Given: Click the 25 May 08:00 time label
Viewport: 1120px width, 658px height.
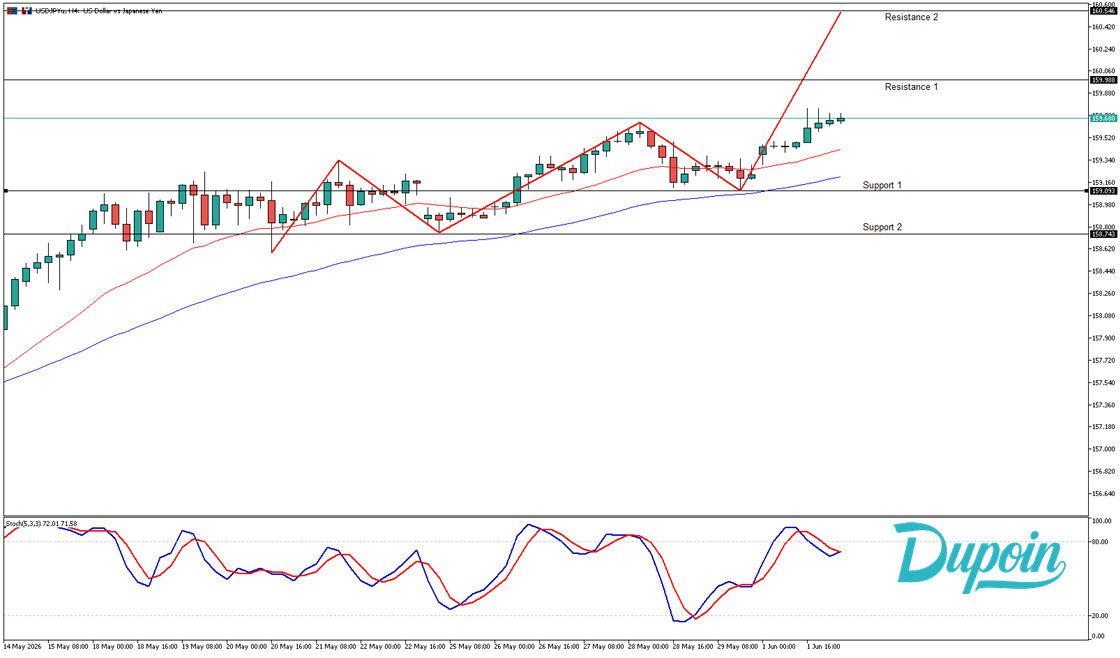Looking at the screenshot, I should pyautogui.click(x=470, y=647).
